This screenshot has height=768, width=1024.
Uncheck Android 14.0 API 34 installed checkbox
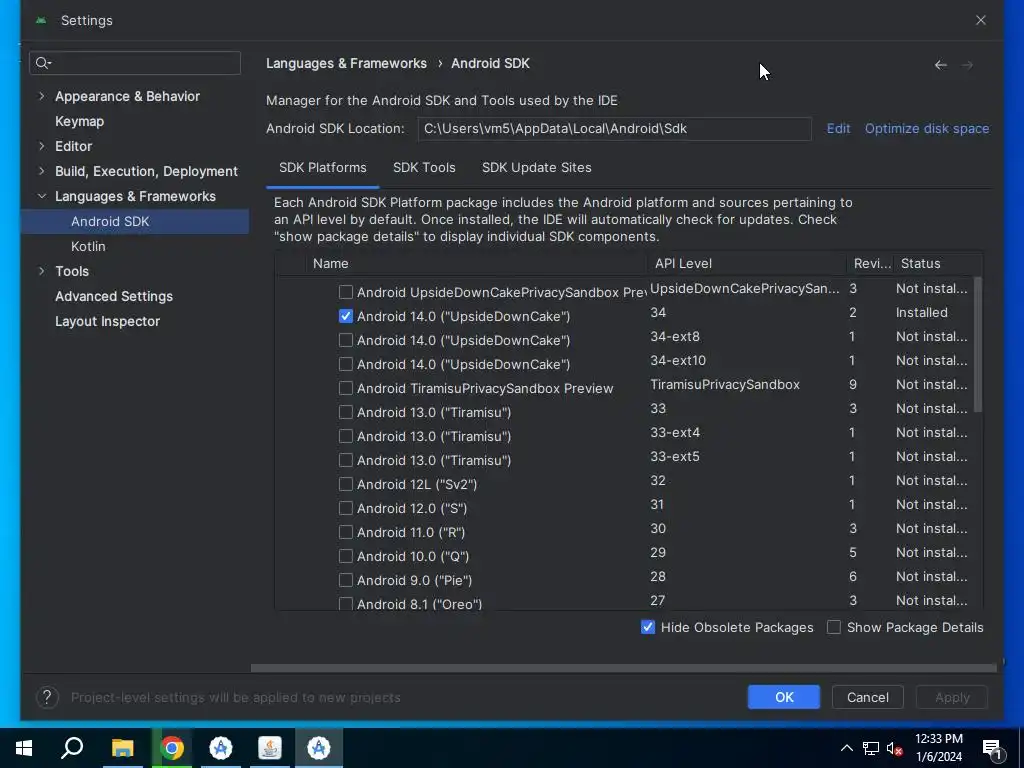point(345,316)
